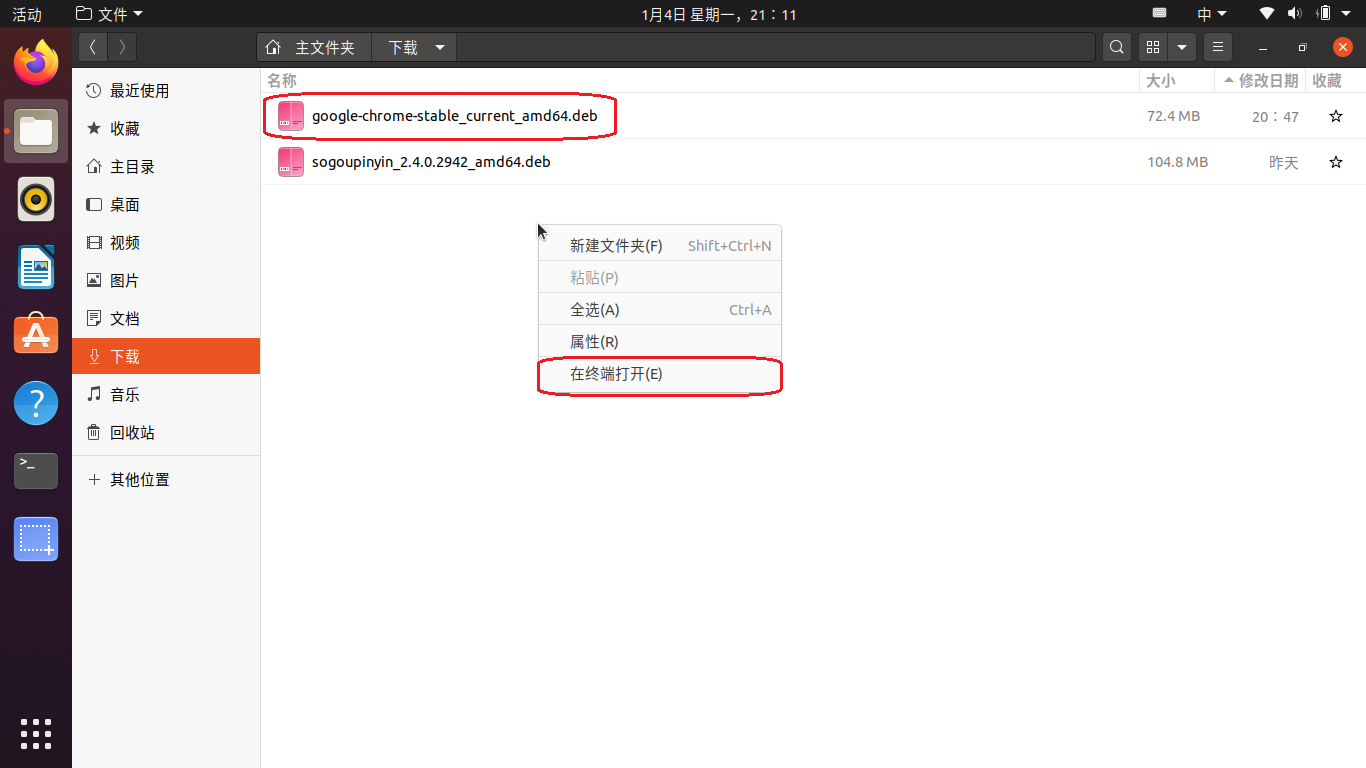Image resolution: width=1366 pixels, height=768 pixels.
Task: Click 粘贴(P) context menu entry
Action: (660, 278)
